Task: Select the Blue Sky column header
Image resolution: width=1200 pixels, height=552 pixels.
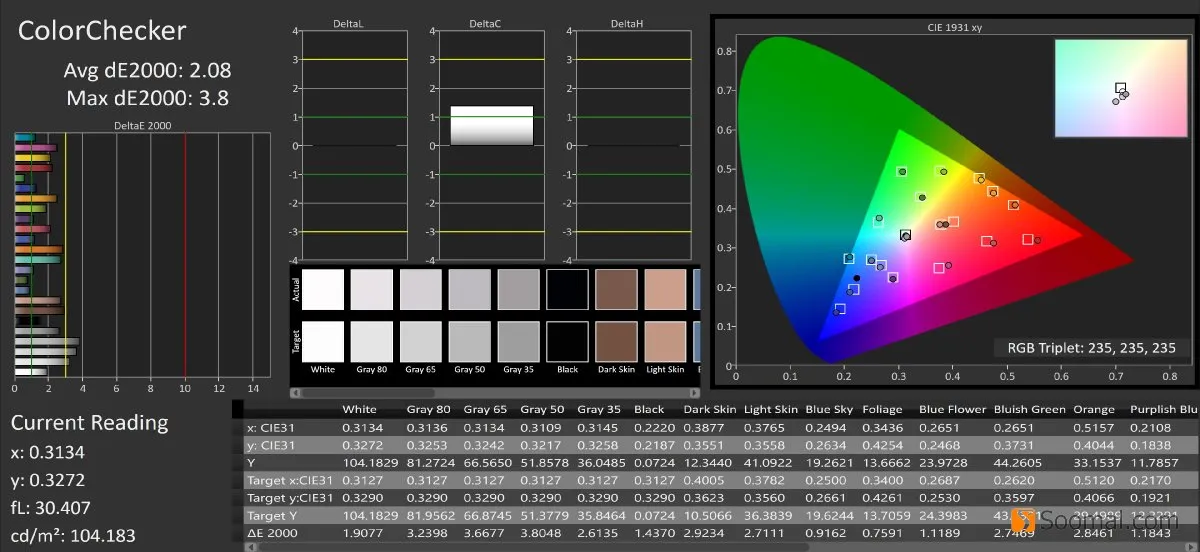Action: click(x=828, y=409)
